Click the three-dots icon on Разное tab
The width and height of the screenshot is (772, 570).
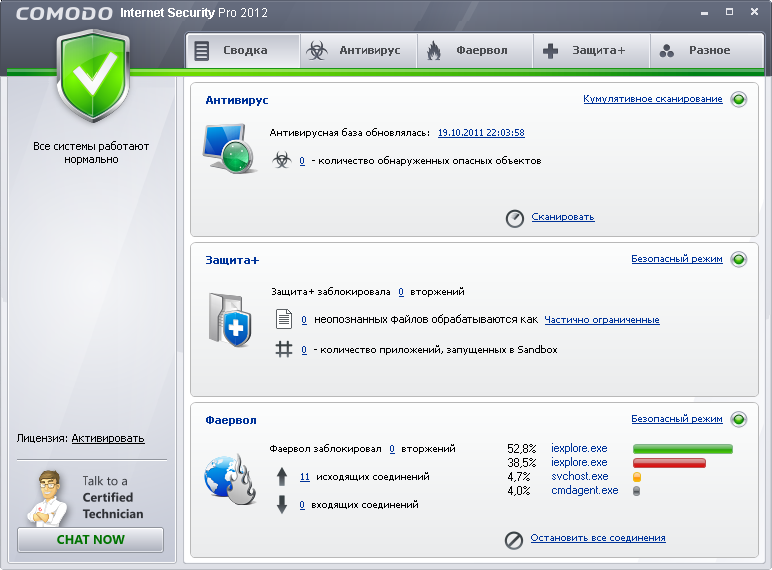click(667, 51)
